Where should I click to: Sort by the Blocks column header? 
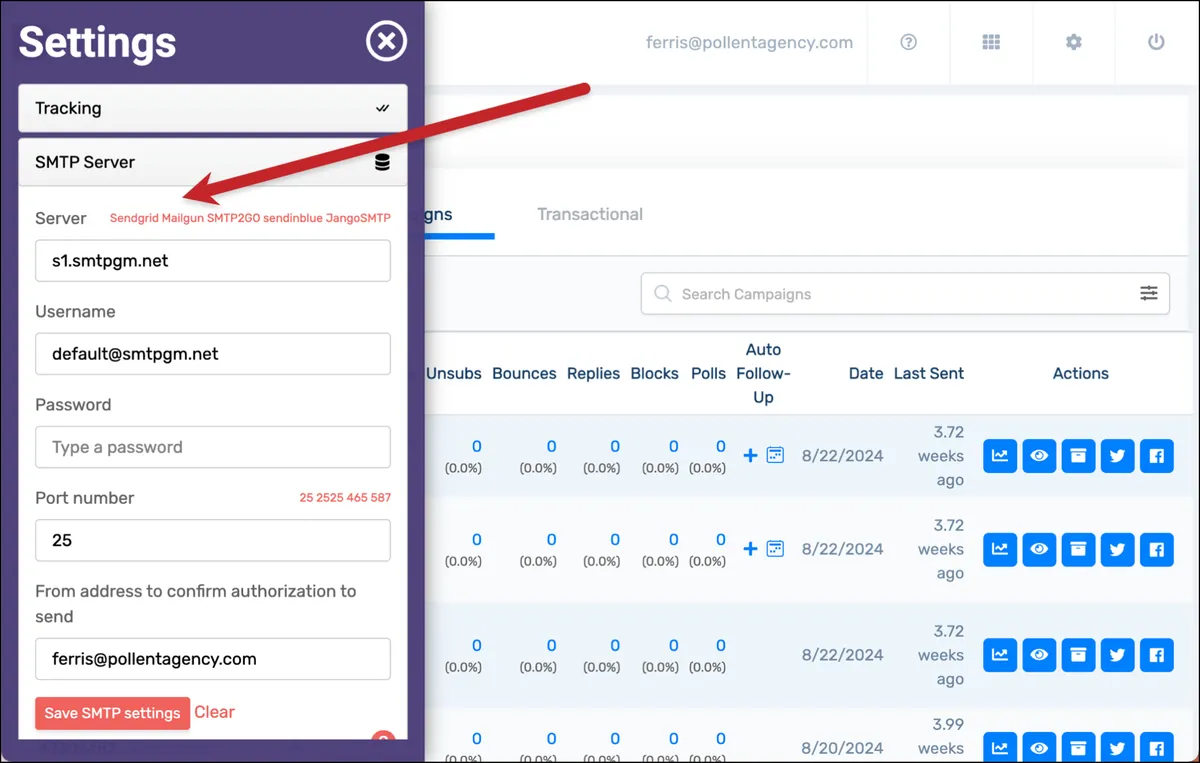point(655,373)
